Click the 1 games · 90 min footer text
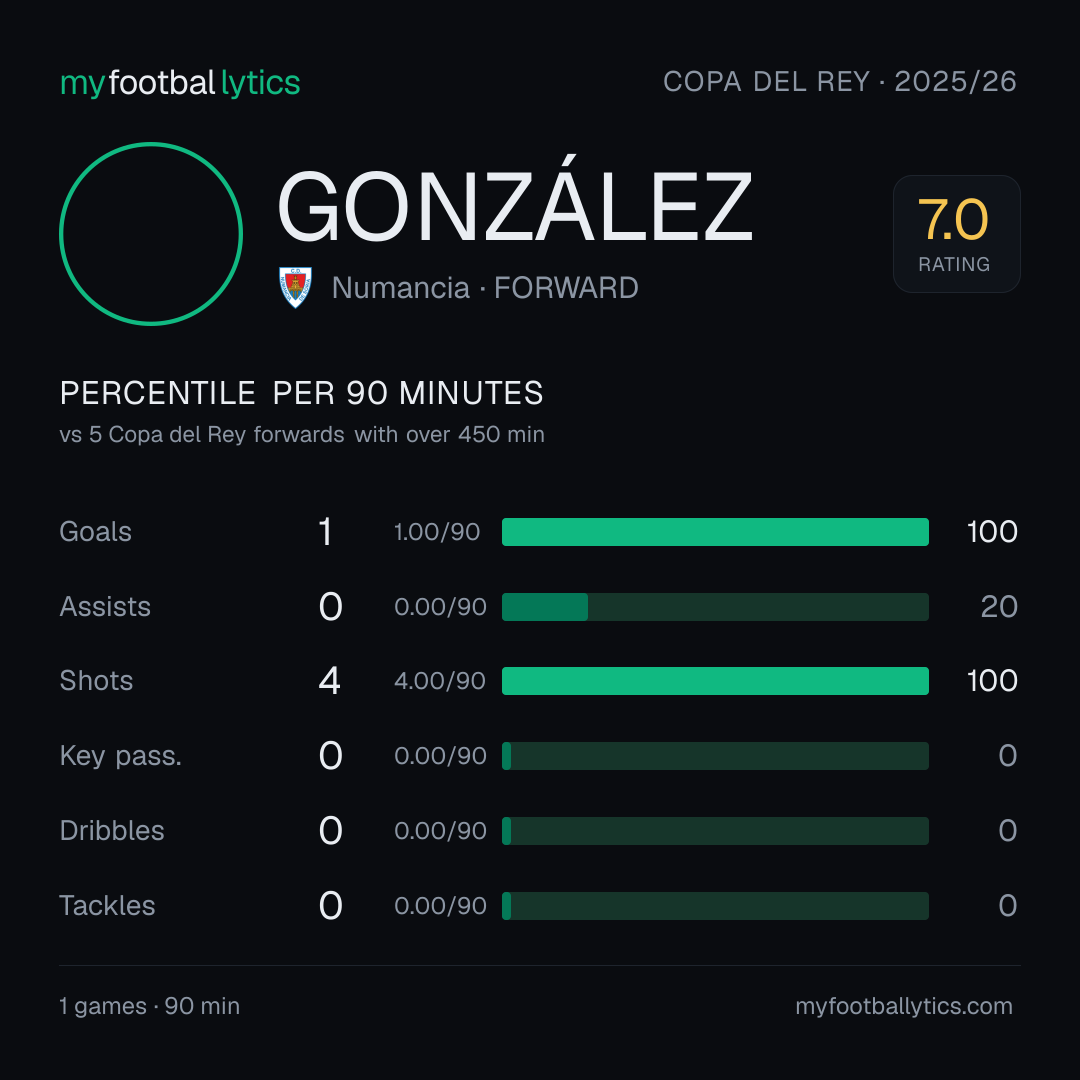Image resolution: width=1080 pixels, height=1080 pixels. 149,1006
